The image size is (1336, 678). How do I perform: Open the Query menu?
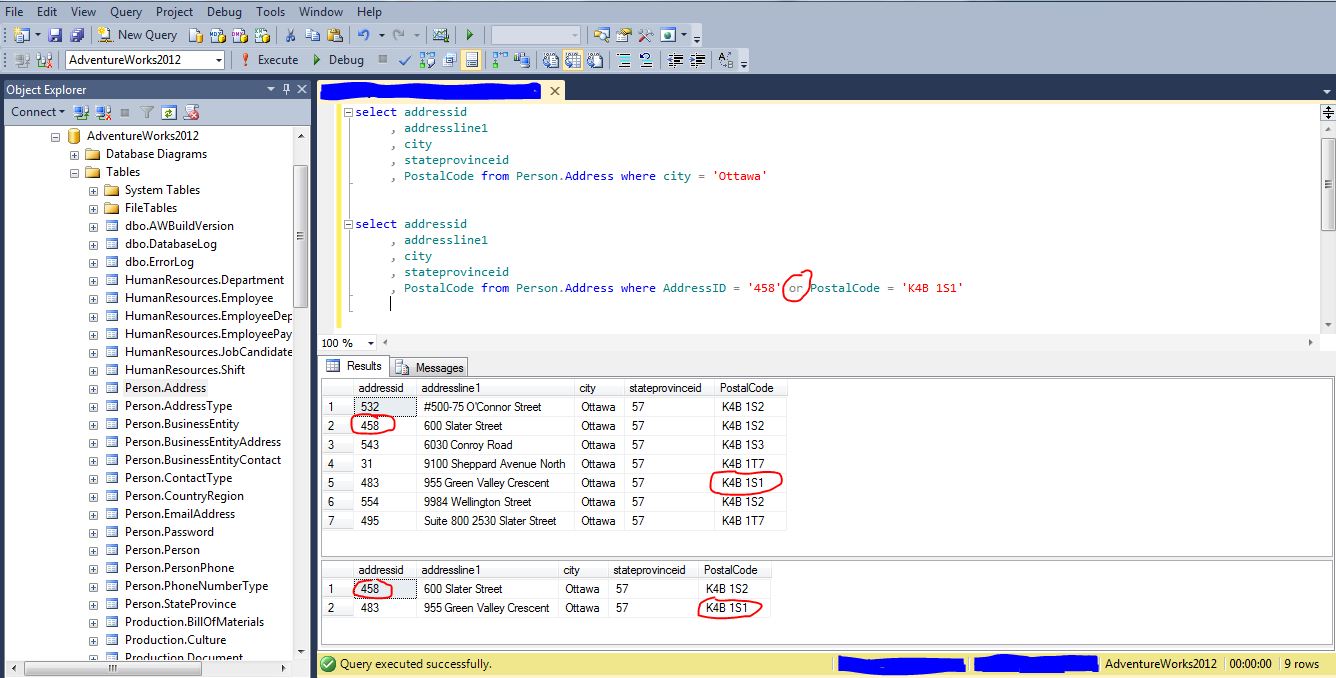click(x=126, y=12)
